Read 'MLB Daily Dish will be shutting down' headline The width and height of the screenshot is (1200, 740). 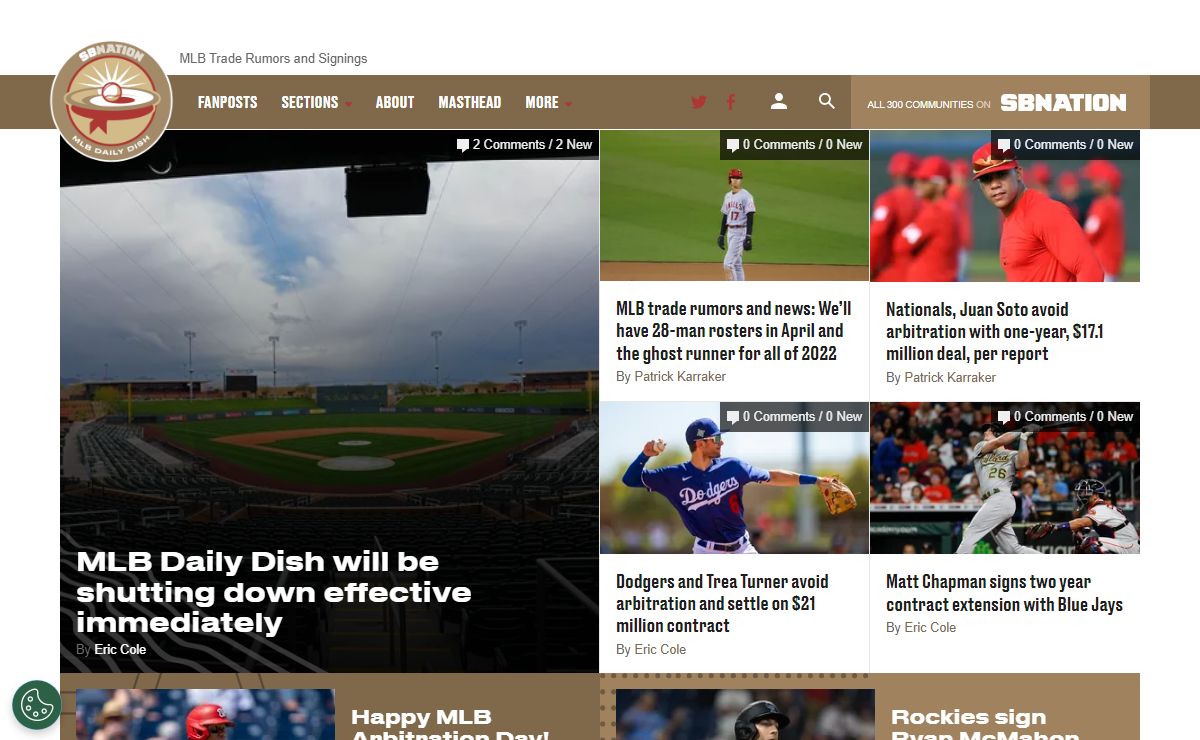274,592
